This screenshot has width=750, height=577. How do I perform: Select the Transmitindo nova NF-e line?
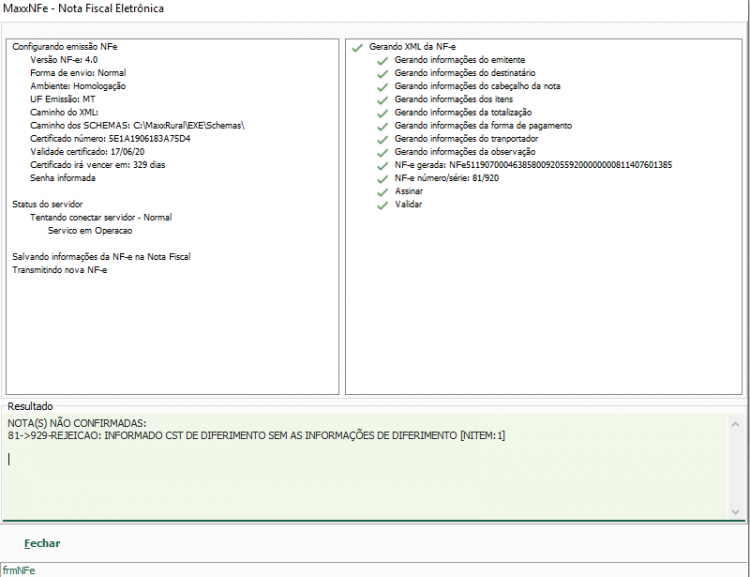pos(59,270)
